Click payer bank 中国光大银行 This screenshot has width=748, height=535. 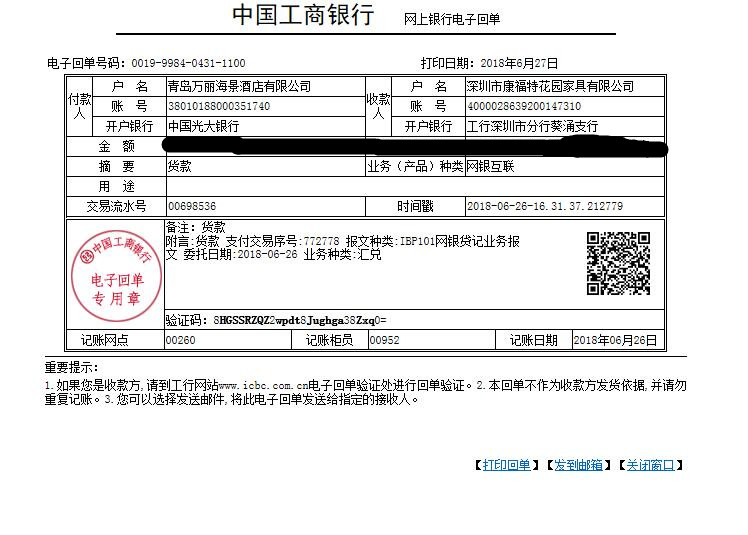[x=203, y=126]
